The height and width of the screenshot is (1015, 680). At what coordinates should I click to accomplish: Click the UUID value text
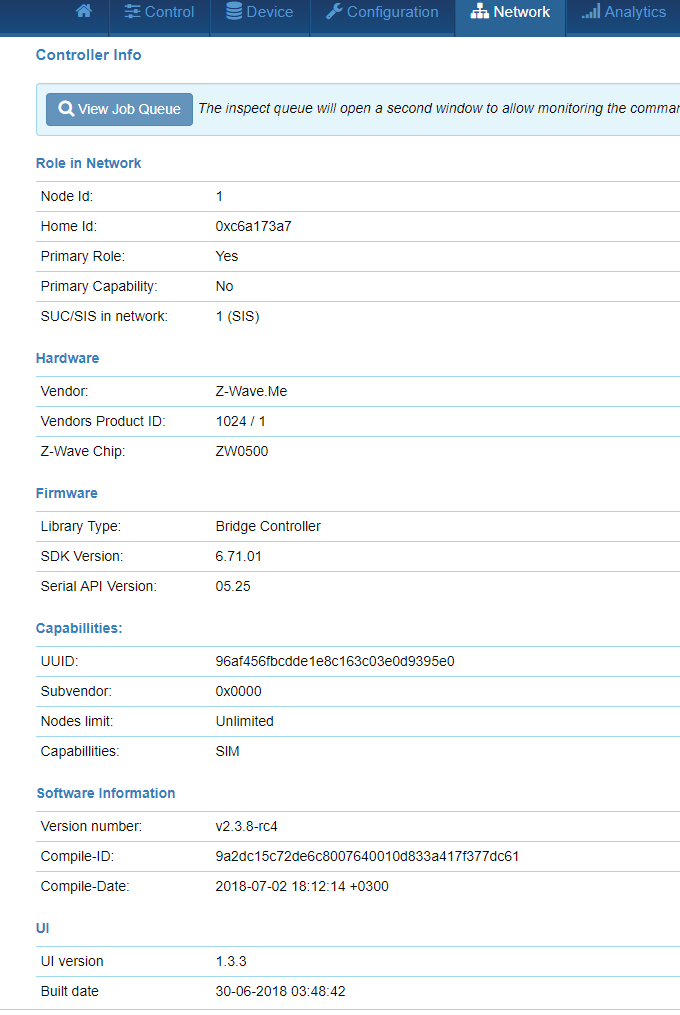pos(335,661)
